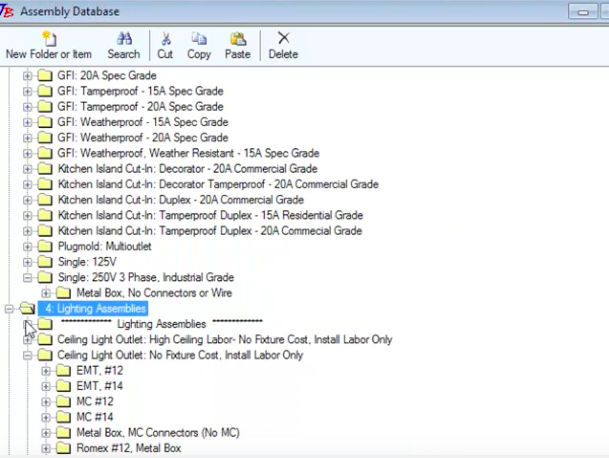Click the Delete X icon

[x=284, y=38]
